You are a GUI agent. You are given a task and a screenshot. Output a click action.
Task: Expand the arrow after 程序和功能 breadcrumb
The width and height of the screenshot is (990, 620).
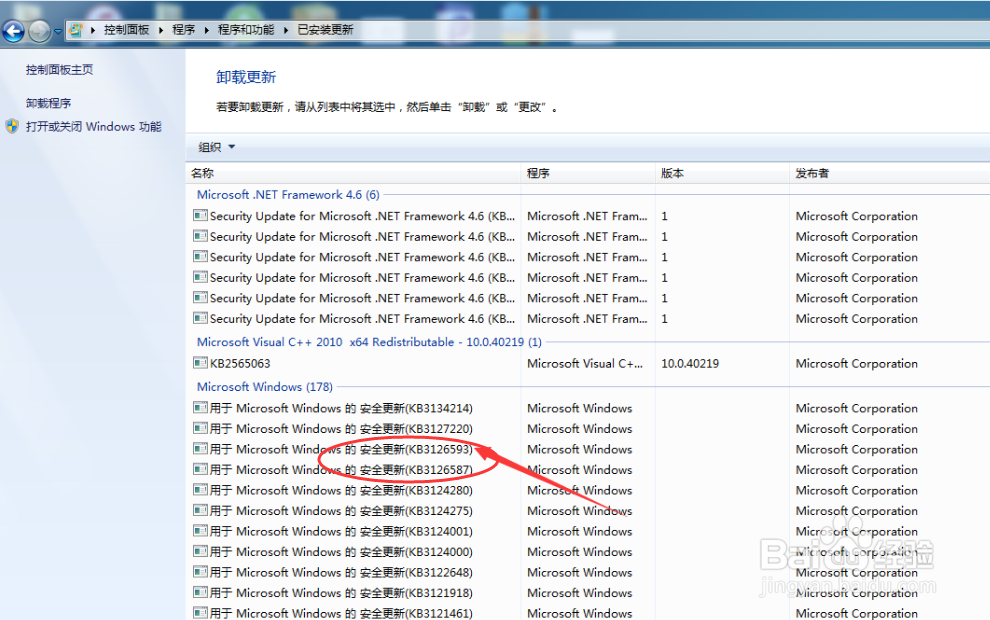(x=285, y=30)
